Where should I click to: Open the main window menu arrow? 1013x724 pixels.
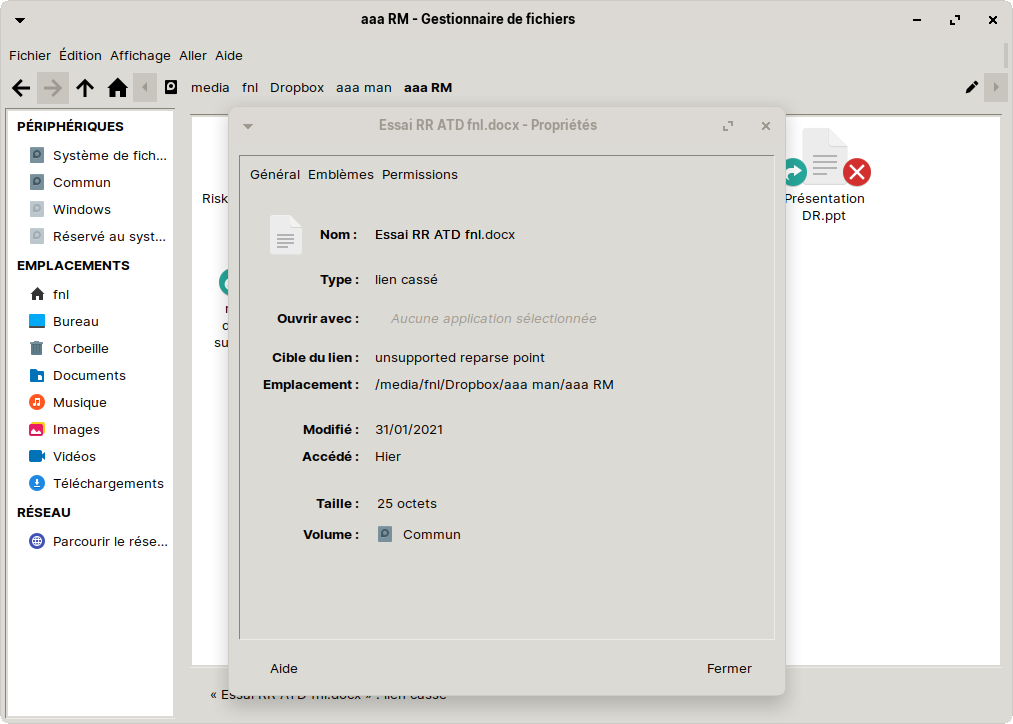click(x=20, y=19)
